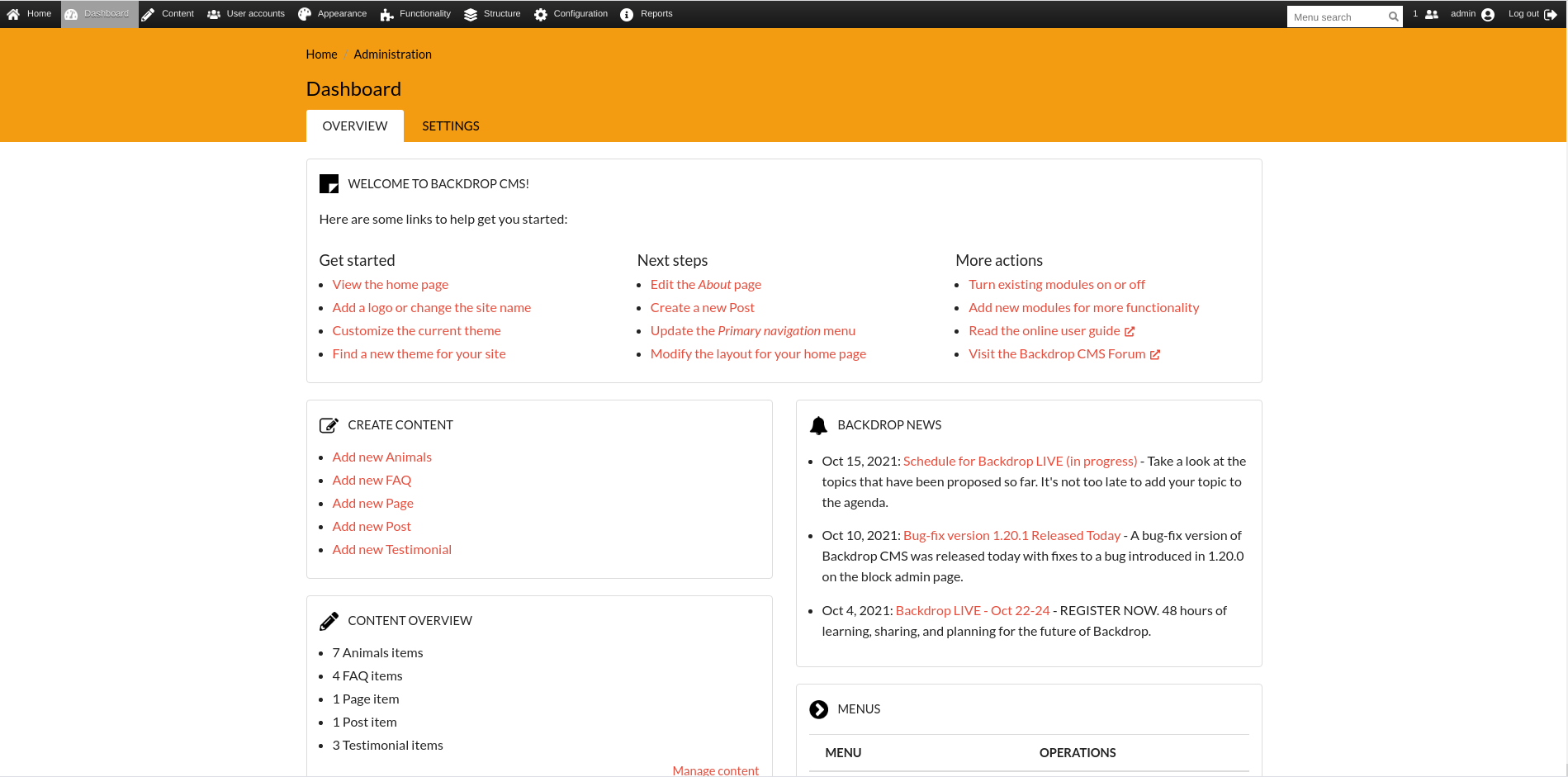Open the Appearance menu
The width and height of the screenshot is (1568, 777).
[x=342, y=14]
